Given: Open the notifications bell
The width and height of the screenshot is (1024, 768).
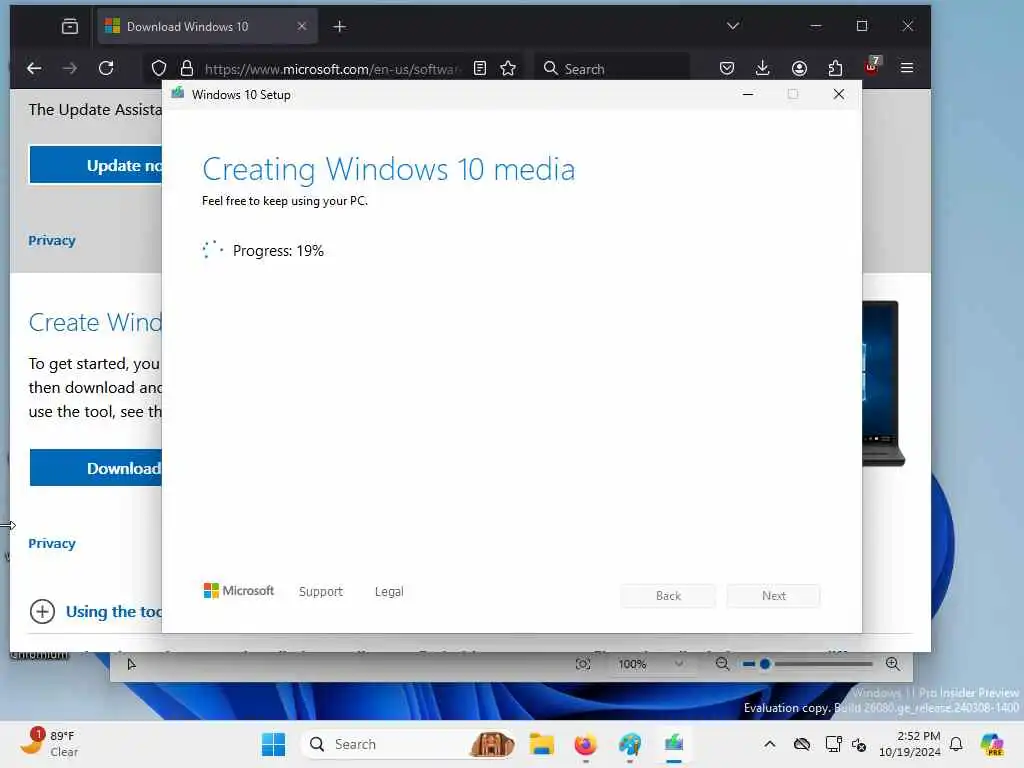Looking at the screenshot, I should (x=956, y=744).
